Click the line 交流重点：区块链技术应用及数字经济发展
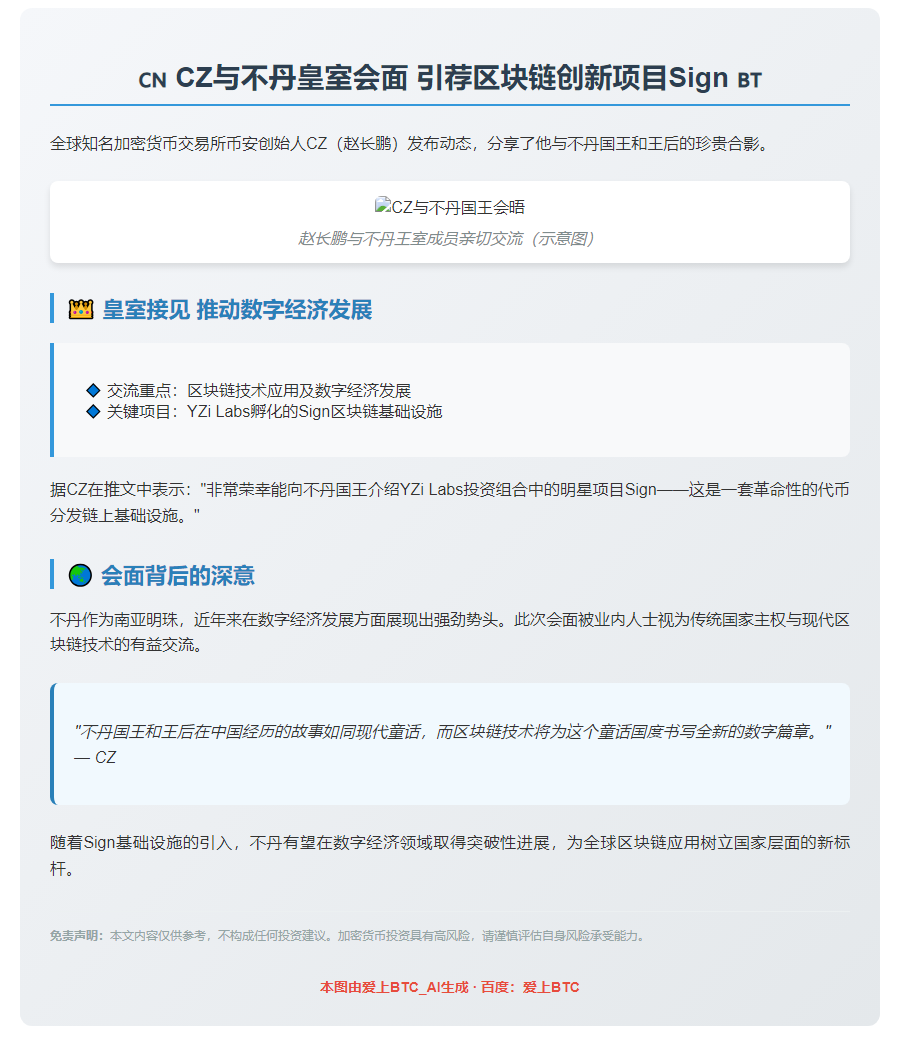Image resolution: width=900 pixels, height=1057 pixels. click(x=259, y=390)
